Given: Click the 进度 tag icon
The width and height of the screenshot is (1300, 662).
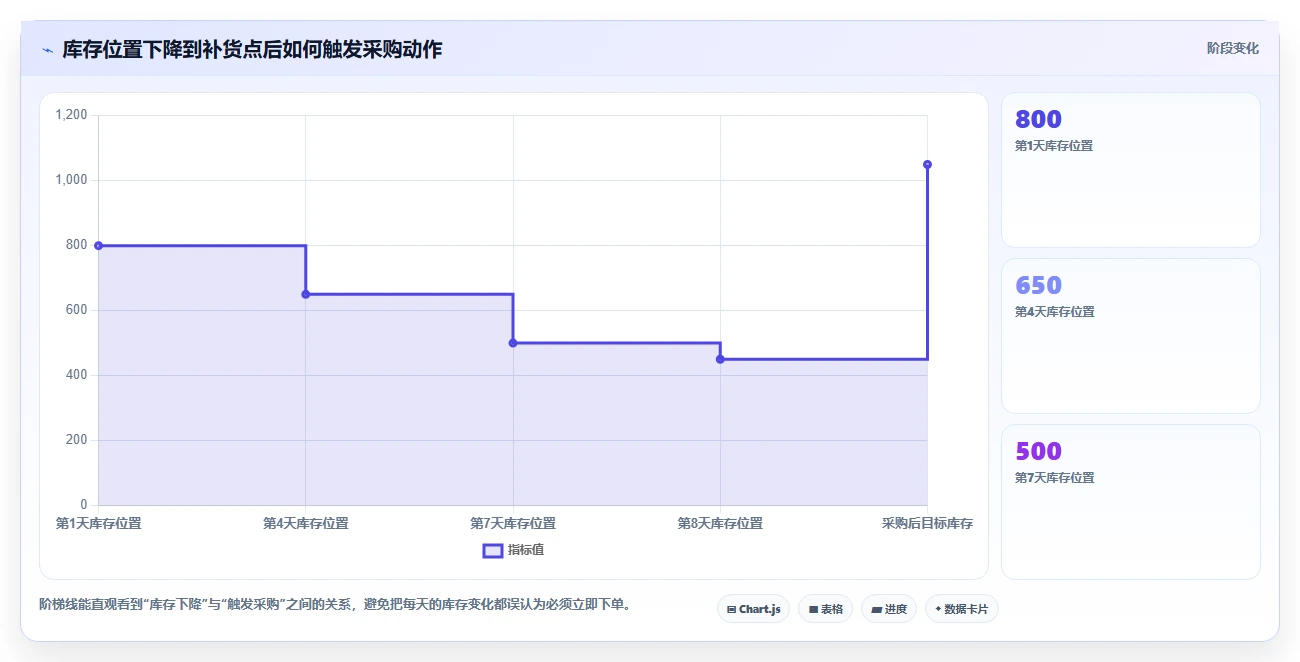Looking at the screenshot, I should [x=876, y=609].
